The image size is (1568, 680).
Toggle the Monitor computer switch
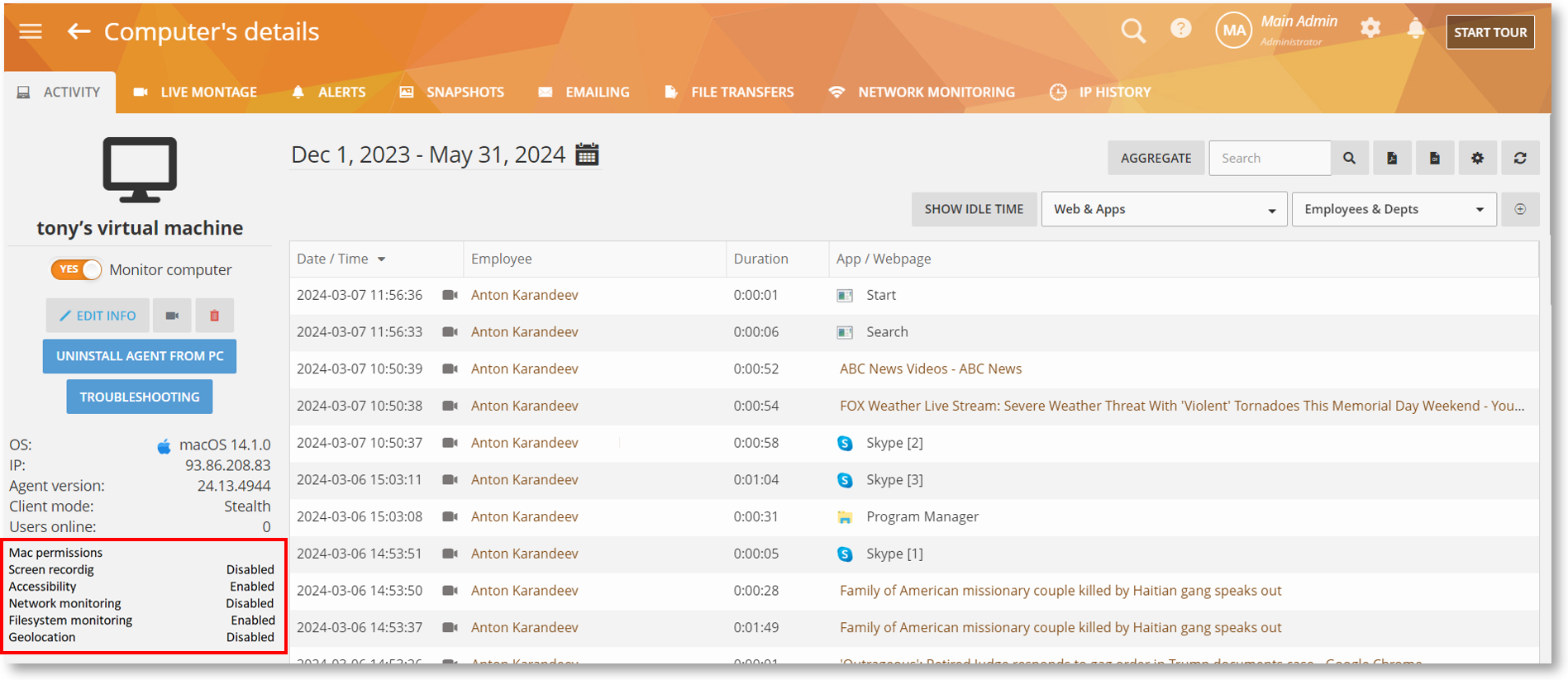tap(76, 269)
